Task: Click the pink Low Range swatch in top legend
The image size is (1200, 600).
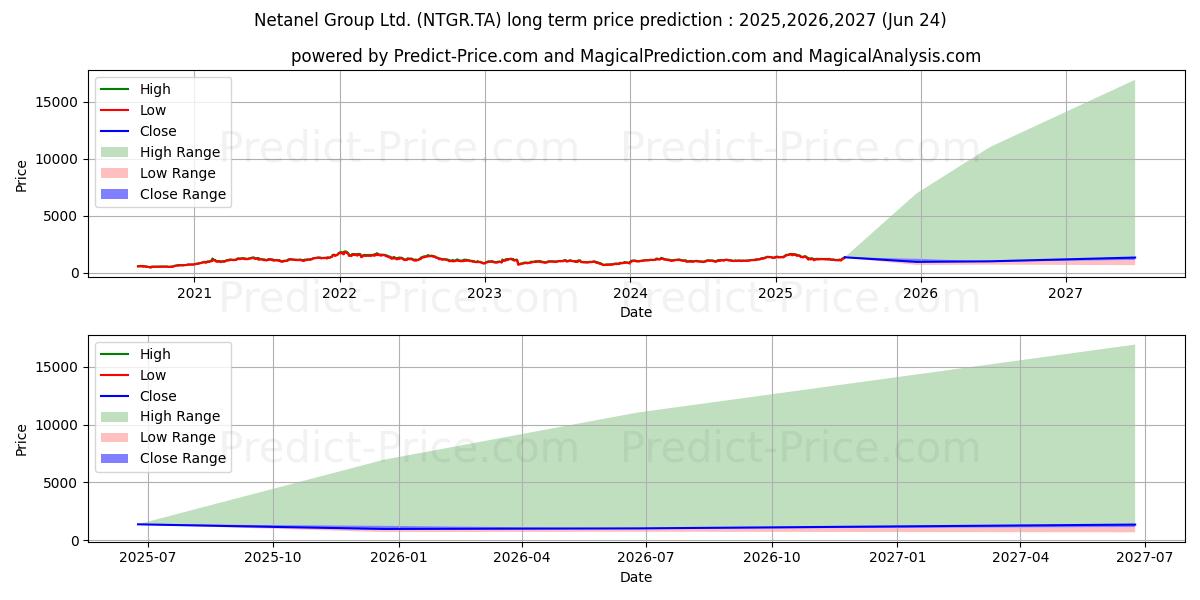Action: pyautogui.click(x=115, y=173)
